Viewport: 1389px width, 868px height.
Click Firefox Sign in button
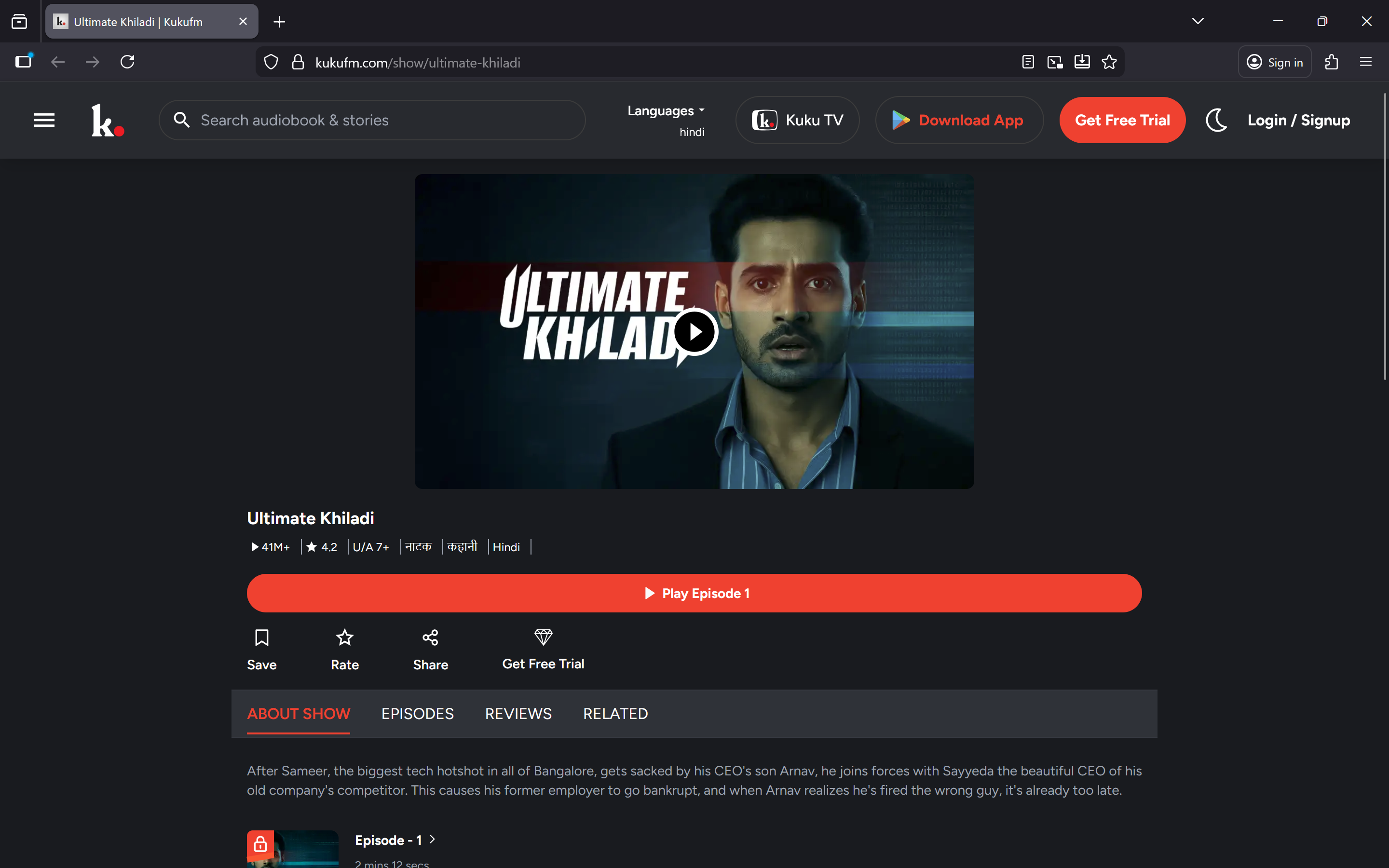coord(1274,62)
